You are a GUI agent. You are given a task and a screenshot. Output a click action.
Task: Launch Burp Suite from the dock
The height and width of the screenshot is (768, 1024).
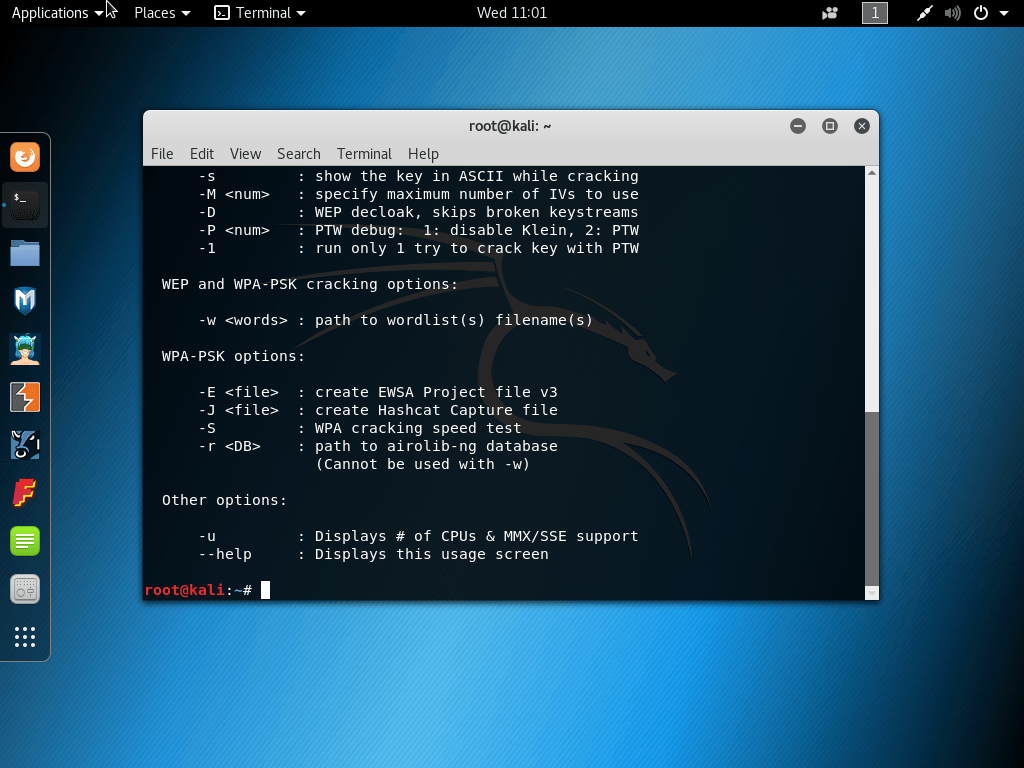25,397
